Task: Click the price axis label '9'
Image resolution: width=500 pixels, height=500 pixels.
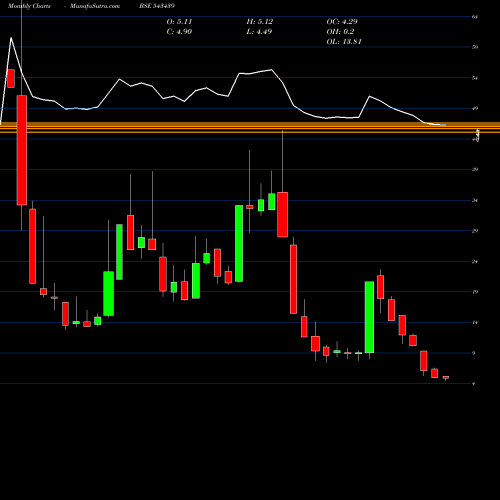Action: point(474,353)
